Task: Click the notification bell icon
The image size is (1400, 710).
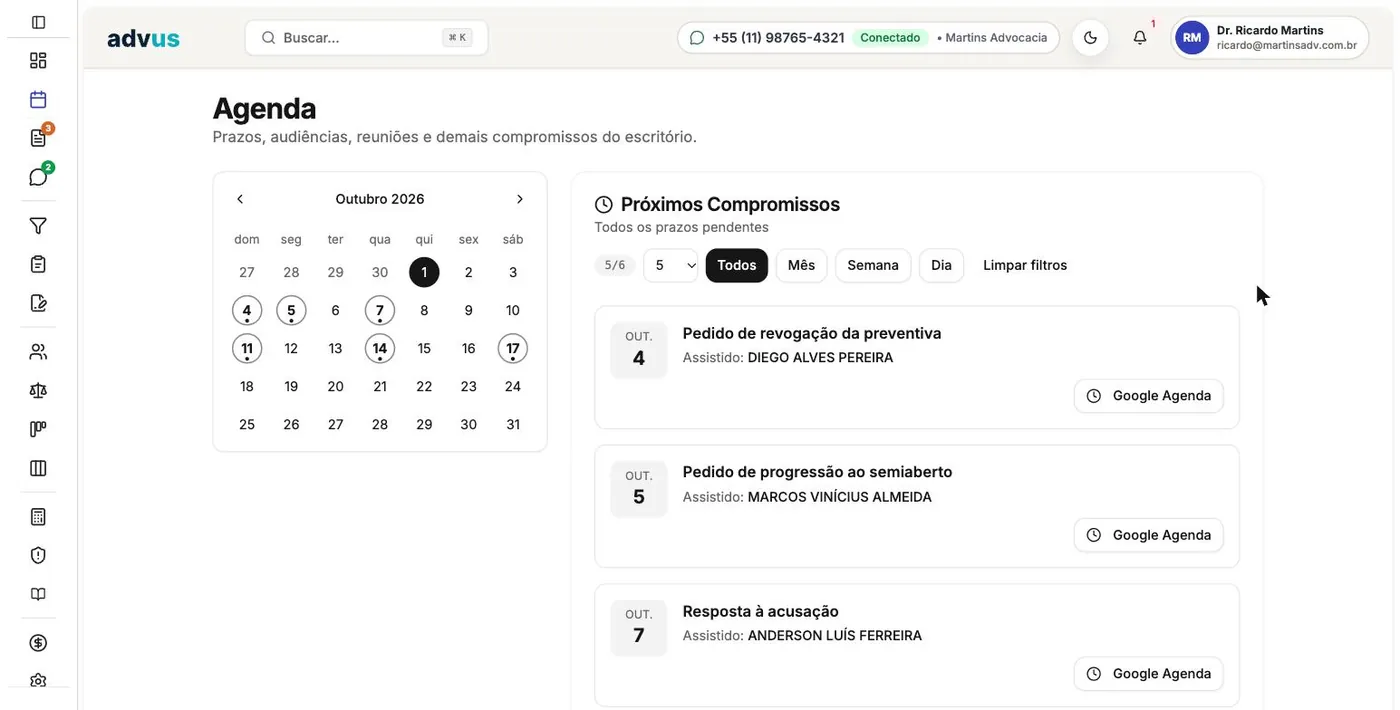Action: pyautogui.click(x=1140, y=38)
